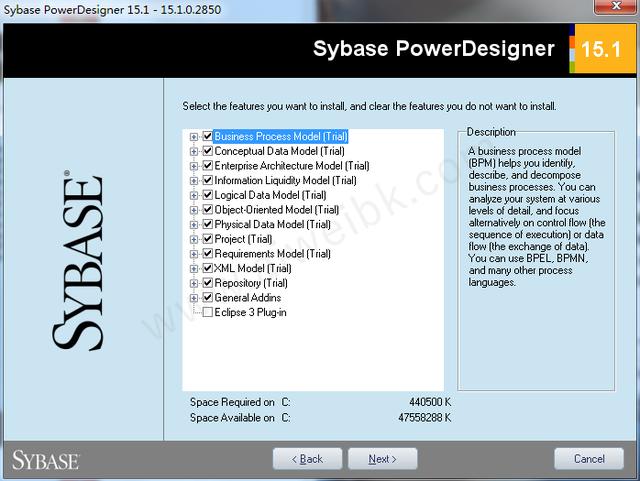This screenshot has height=481, width=640.
Task: Uncheck Business Process Model (Trial) checkbox
Action: [x=208, y=136]
